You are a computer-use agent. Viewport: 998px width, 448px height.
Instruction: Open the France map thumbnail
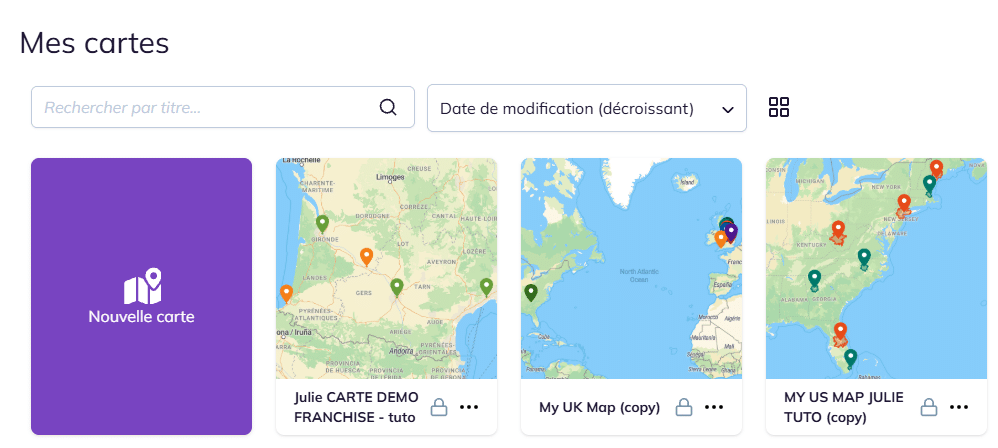coord(386,268)
